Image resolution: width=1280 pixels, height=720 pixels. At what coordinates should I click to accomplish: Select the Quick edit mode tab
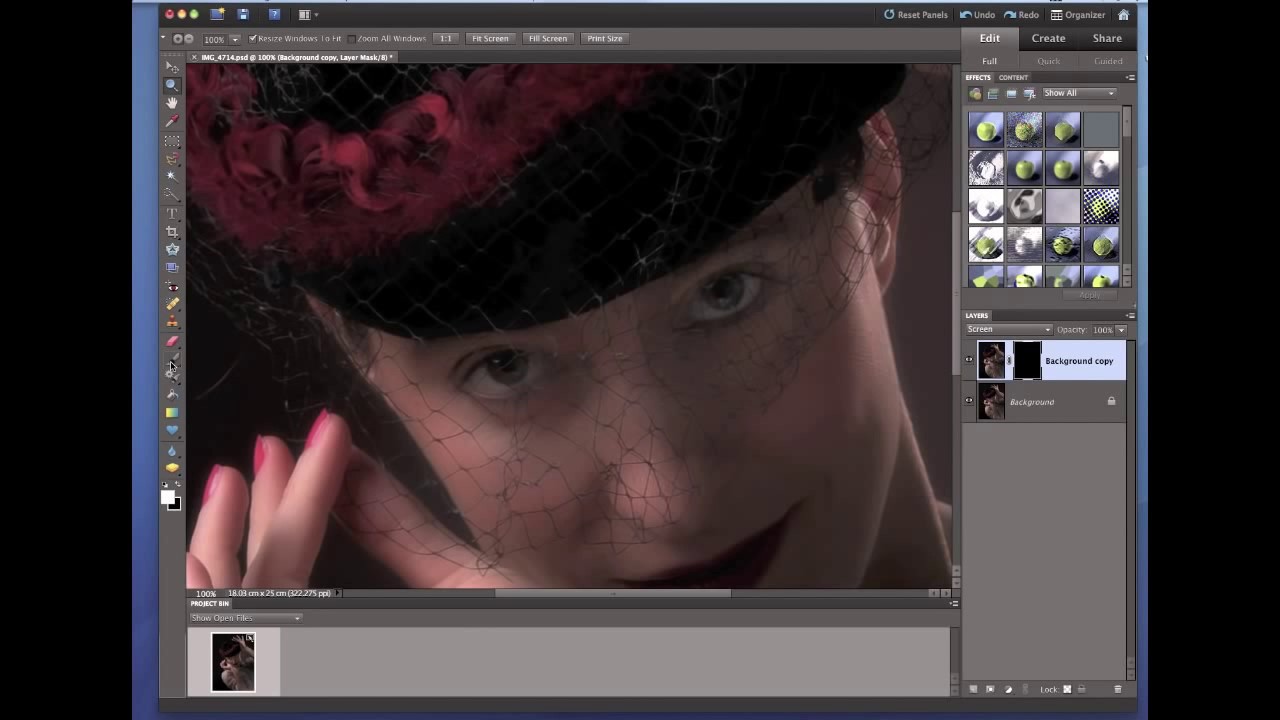(x=1048, y=61)
